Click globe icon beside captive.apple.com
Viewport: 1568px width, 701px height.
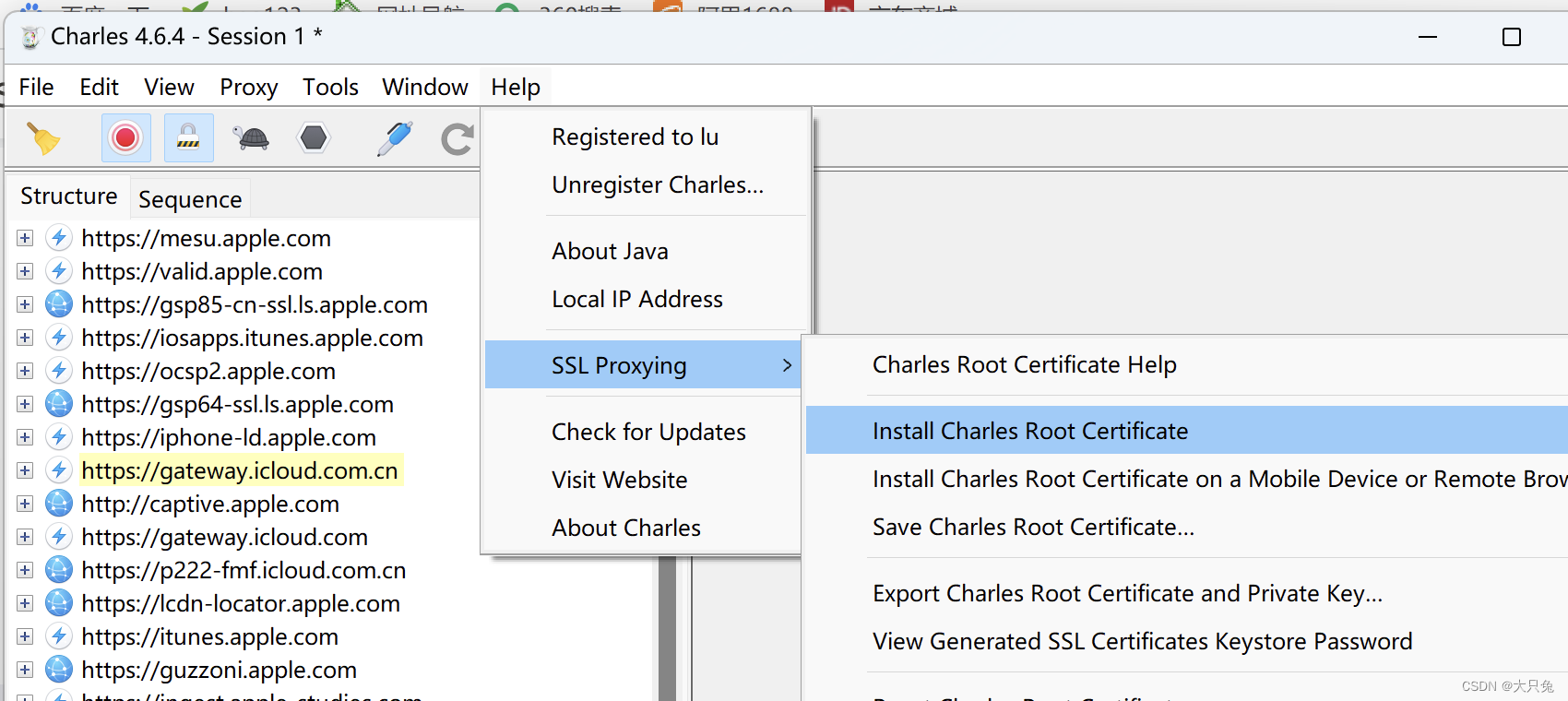pyautogui.click(x=59, y=504)
